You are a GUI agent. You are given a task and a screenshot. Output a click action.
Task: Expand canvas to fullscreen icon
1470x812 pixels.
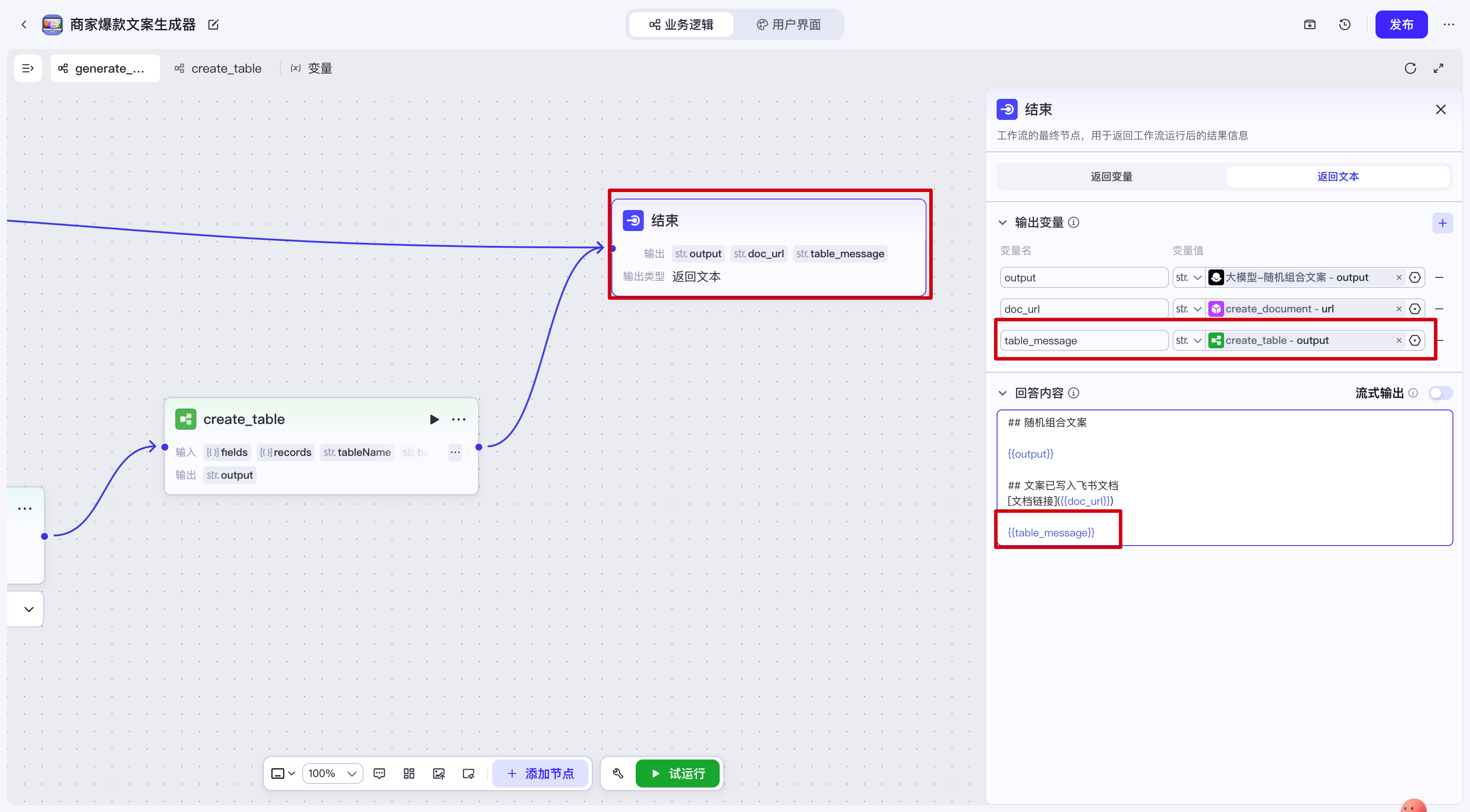pyautogui.click(x=1438, y=69)
